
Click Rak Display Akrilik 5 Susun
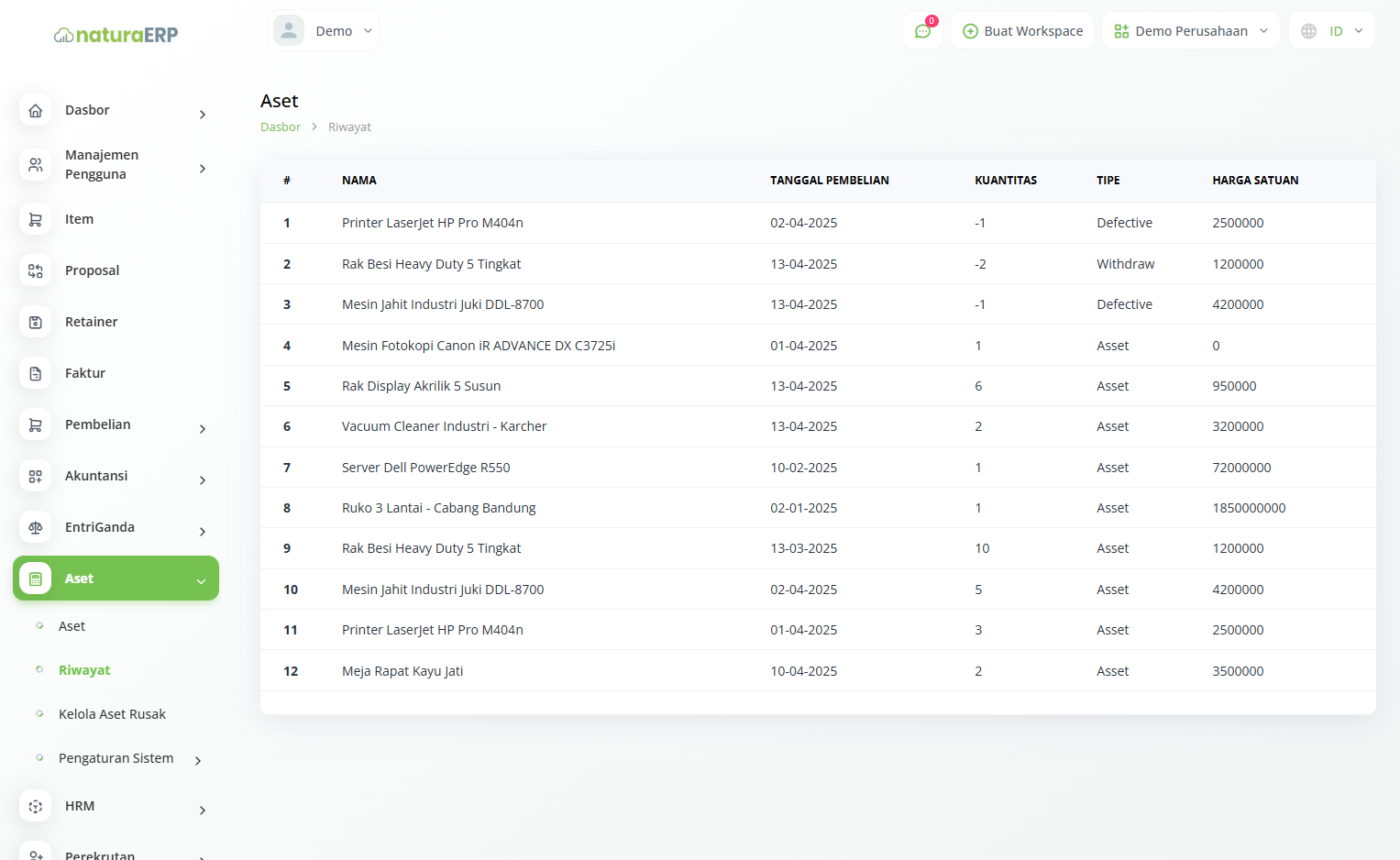(421, 386)
